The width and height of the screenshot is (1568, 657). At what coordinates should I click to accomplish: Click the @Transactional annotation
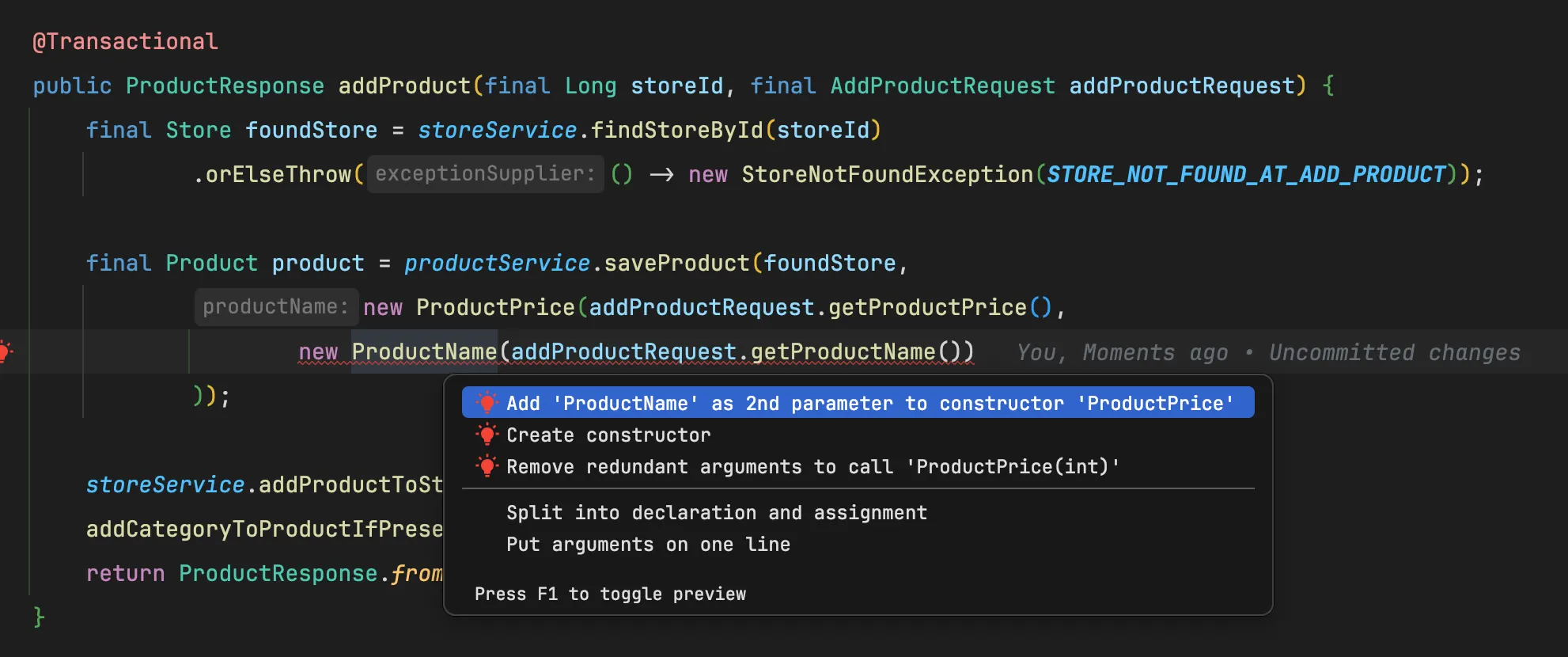click(x=125, y=41)
